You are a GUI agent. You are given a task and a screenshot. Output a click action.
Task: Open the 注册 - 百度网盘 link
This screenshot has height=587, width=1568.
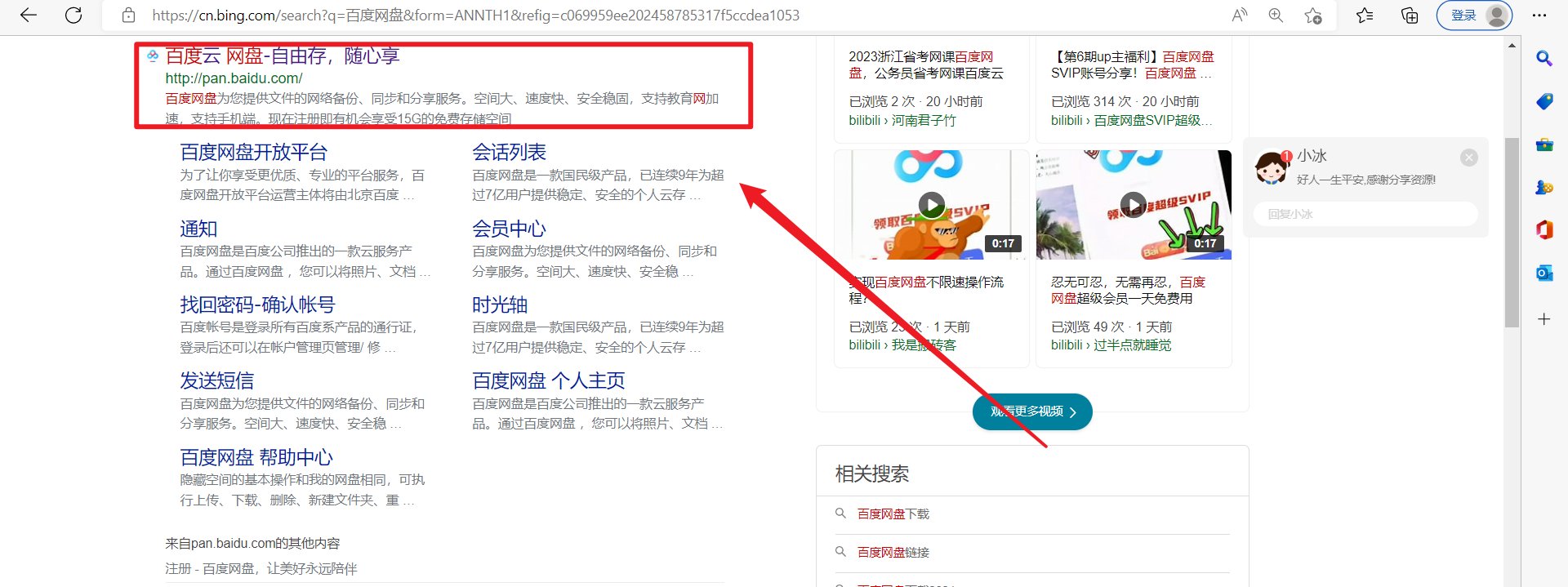point(261,568)
